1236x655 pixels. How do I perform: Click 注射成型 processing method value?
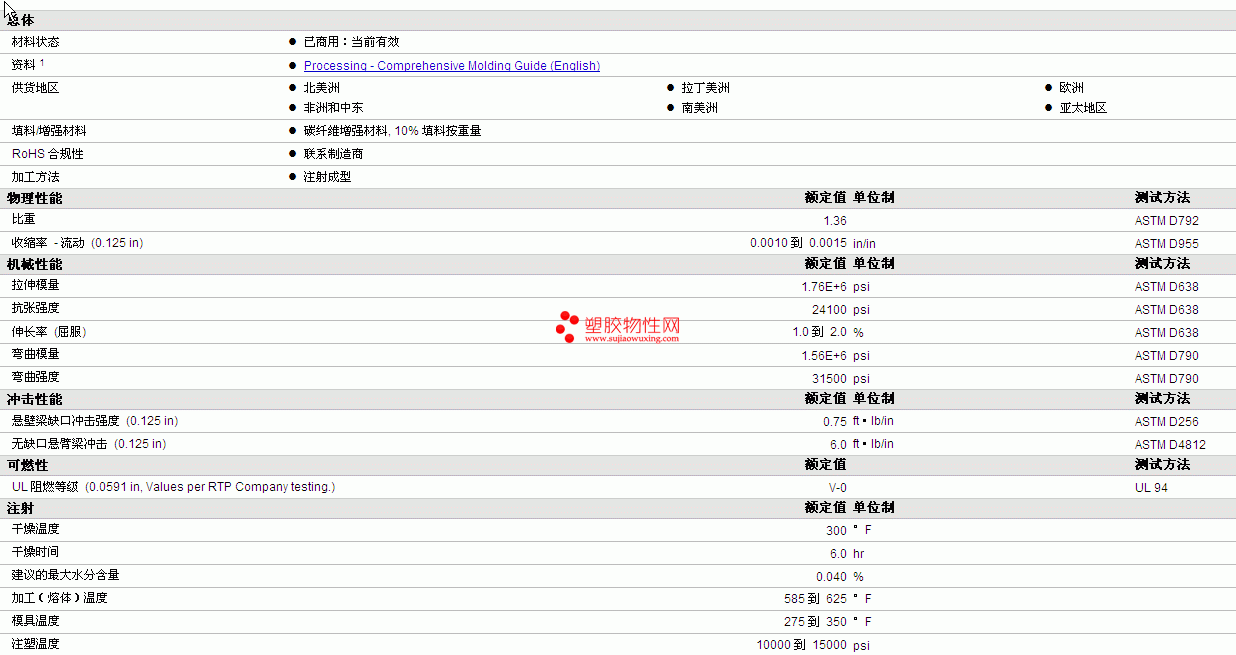click(x=327, y=177)
